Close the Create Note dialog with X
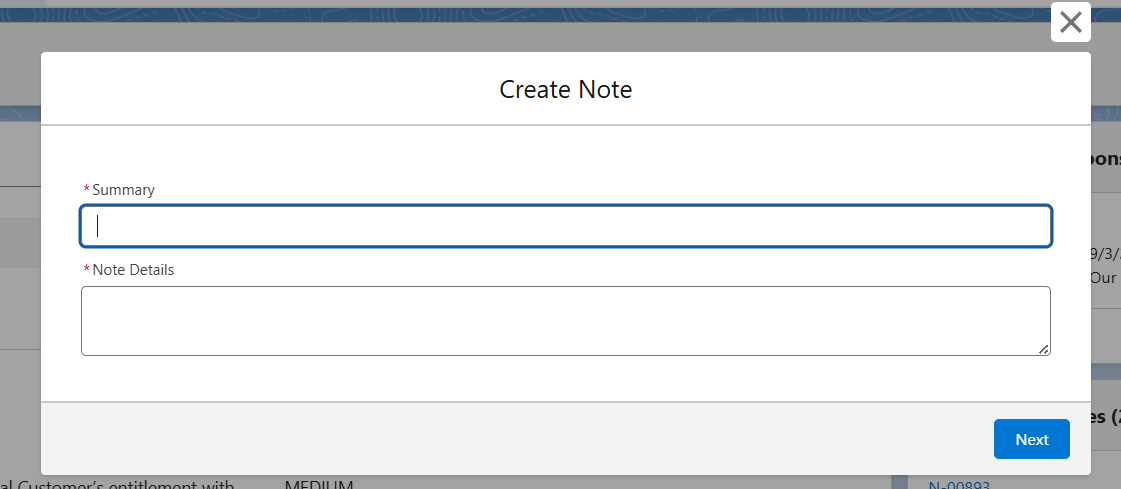The height and width of the screenshot is (489, 1121). [1070, 22]
